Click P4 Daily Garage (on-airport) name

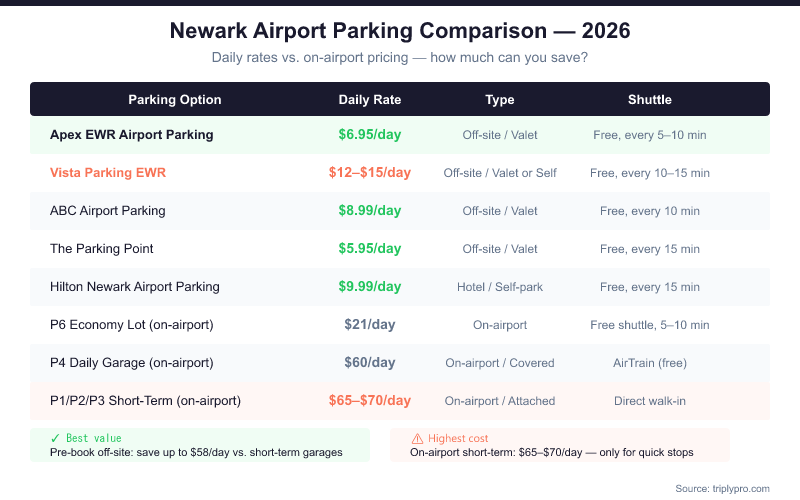[x=132, y=363]
